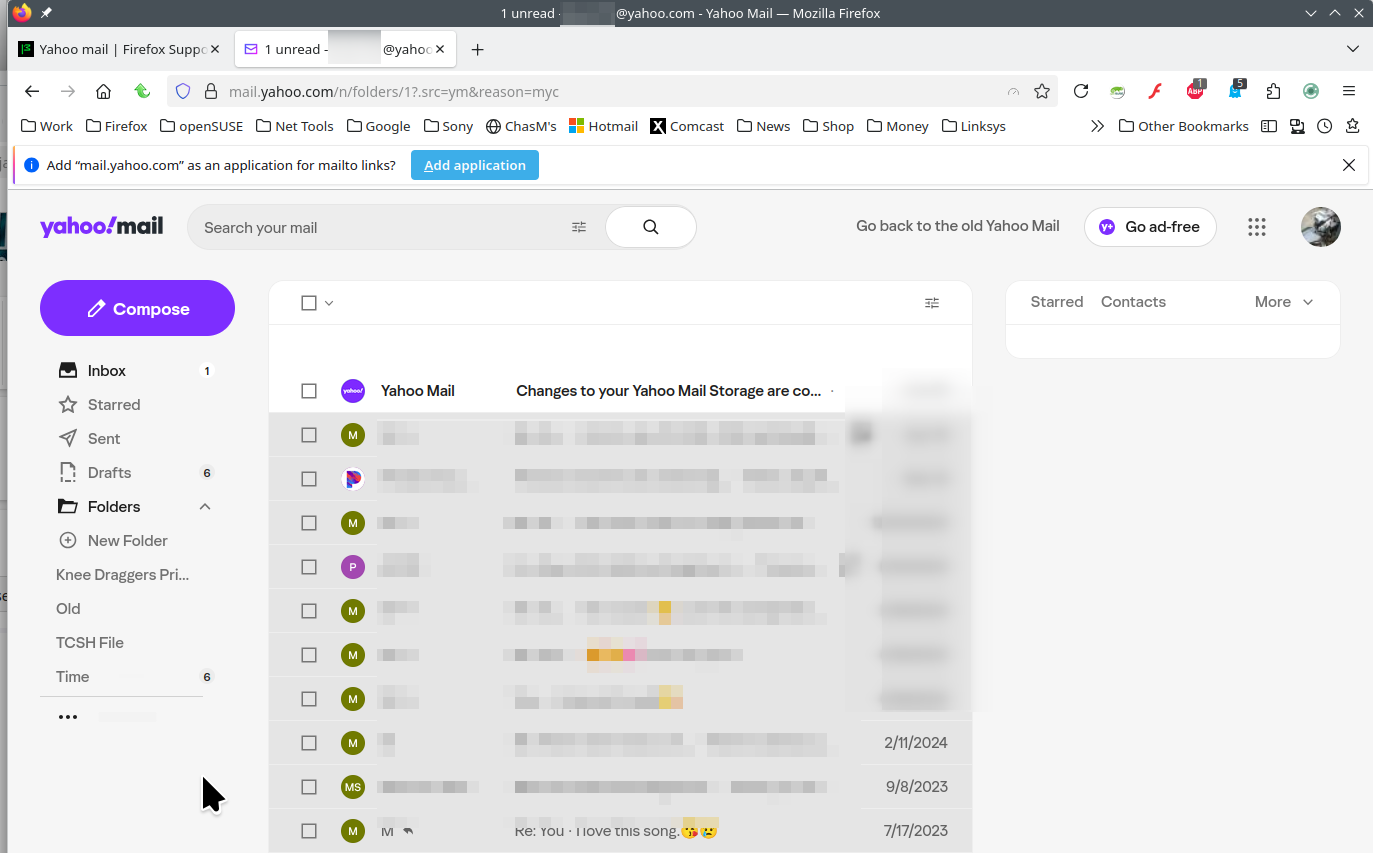Close the 1 unread Yahoo Mail tab

tap(442, 49)
